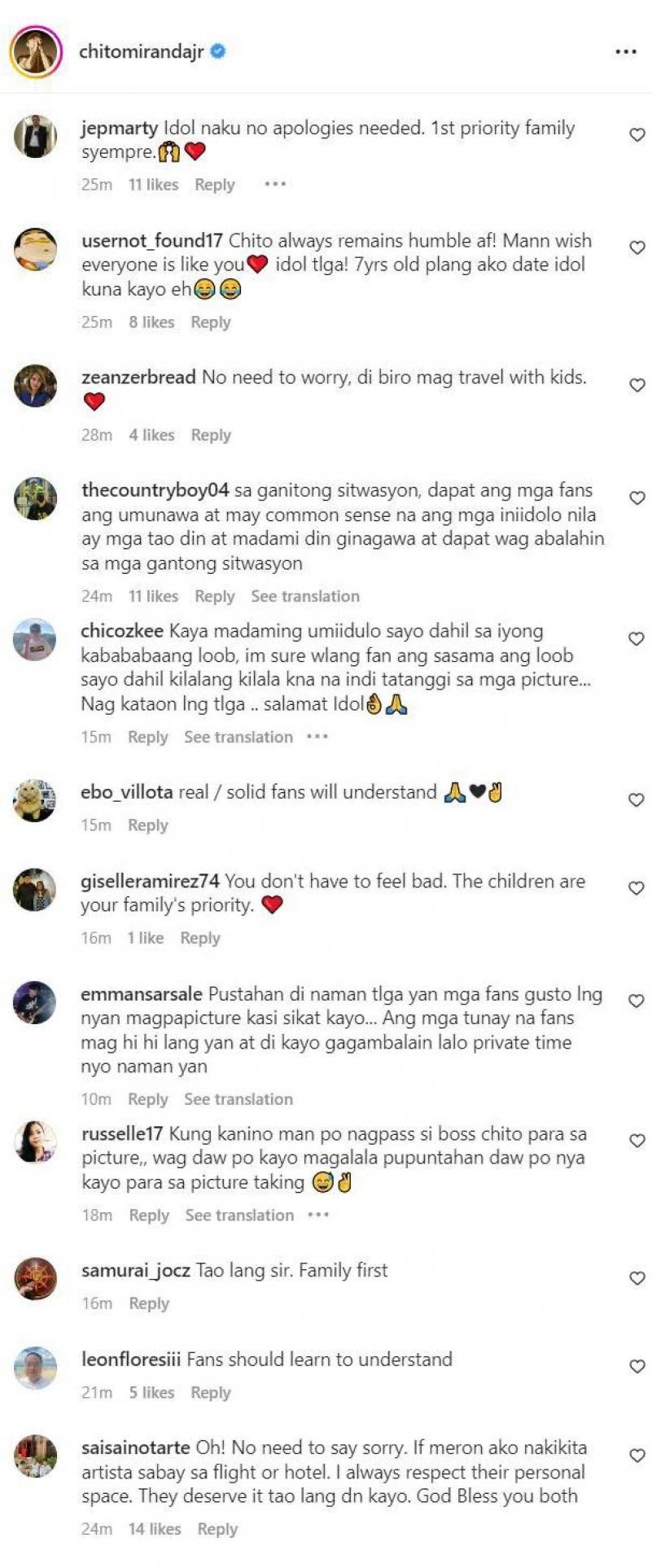Image resolution: width=652 pixels, height=1568 pixels.
Task: Like thecountryboy04's comment
Action: (637, 497)
